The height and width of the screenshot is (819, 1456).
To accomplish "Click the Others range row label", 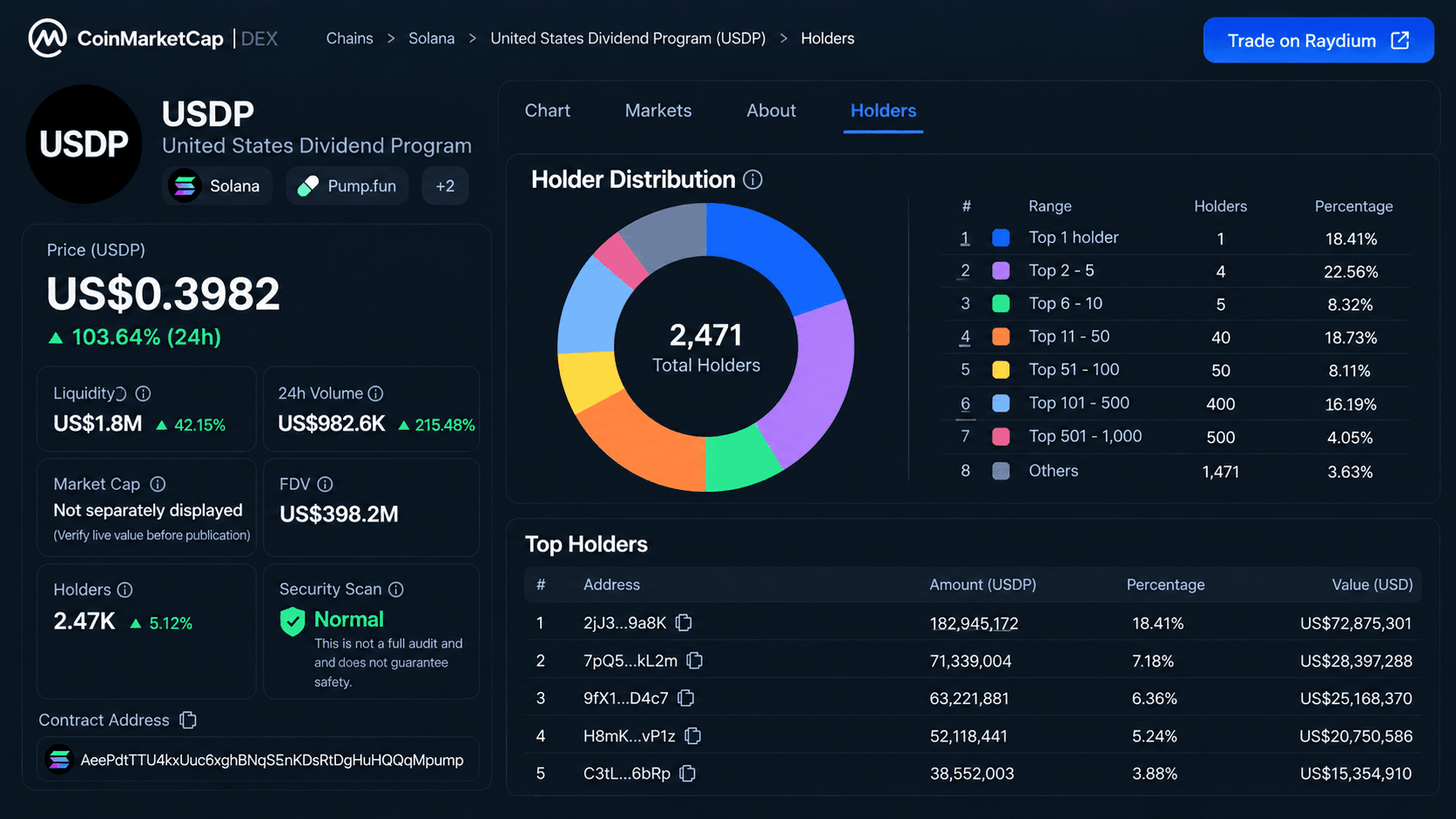I will pos(1054,471).
